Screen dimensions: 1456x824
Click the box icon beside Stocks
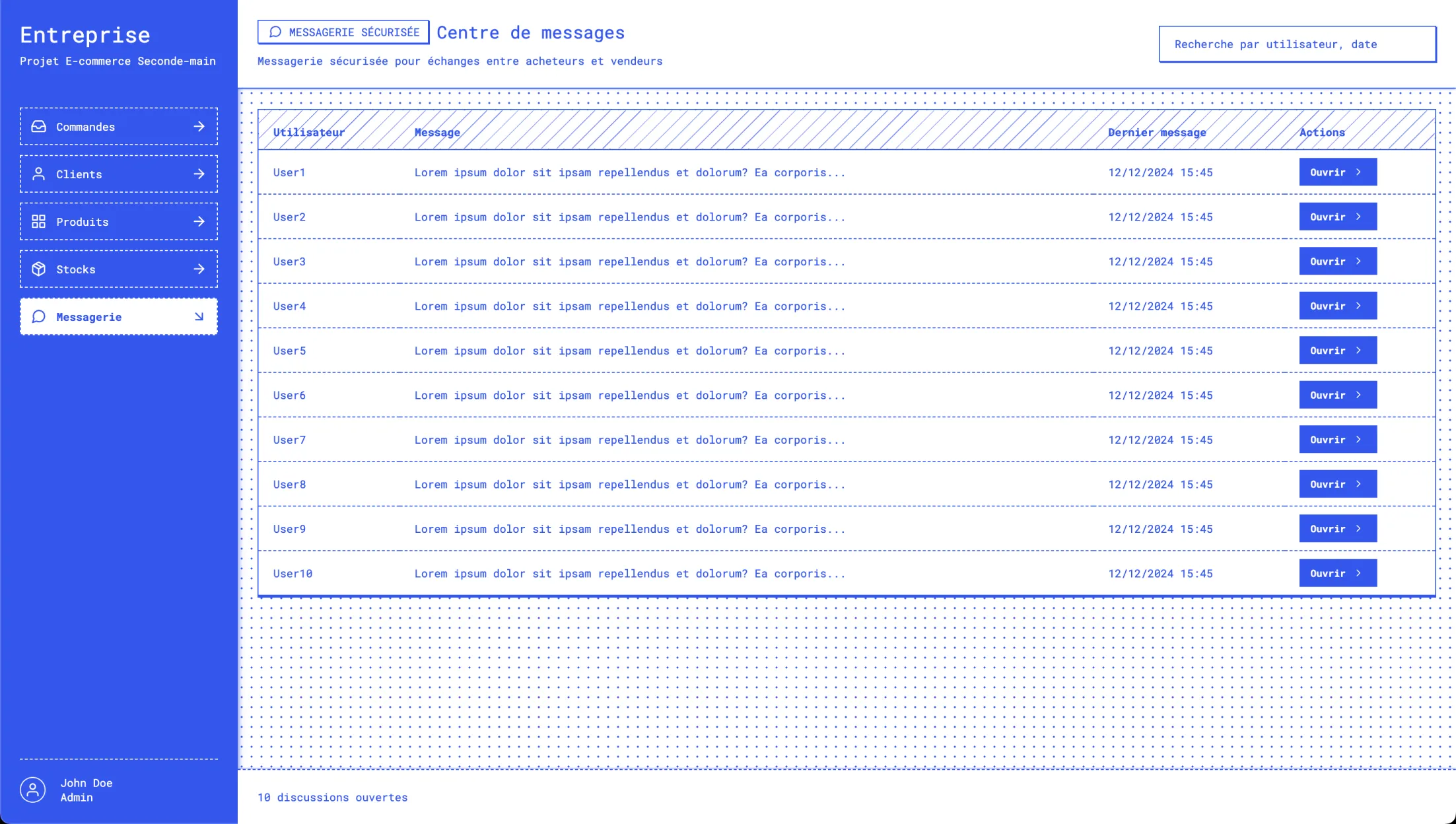tap(39, 269)
